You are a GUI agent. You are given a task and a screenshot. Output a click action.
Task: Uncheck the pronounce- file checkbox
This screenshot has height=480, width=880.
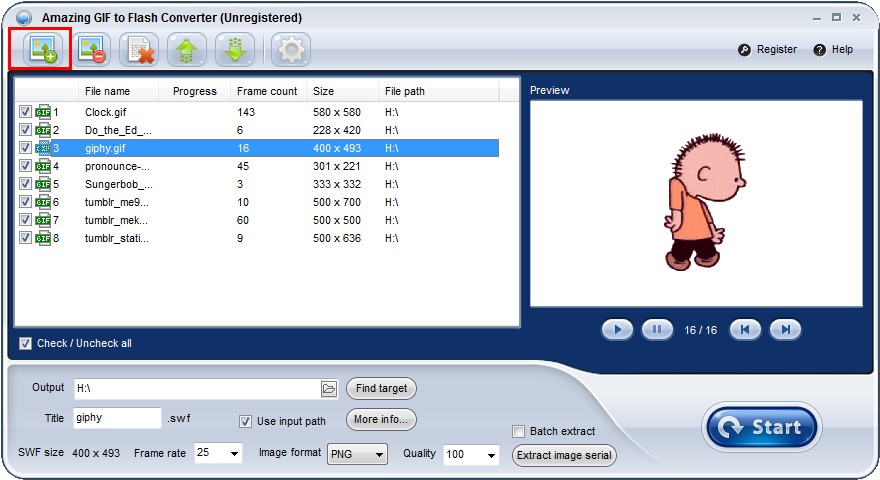coord(25,165)
